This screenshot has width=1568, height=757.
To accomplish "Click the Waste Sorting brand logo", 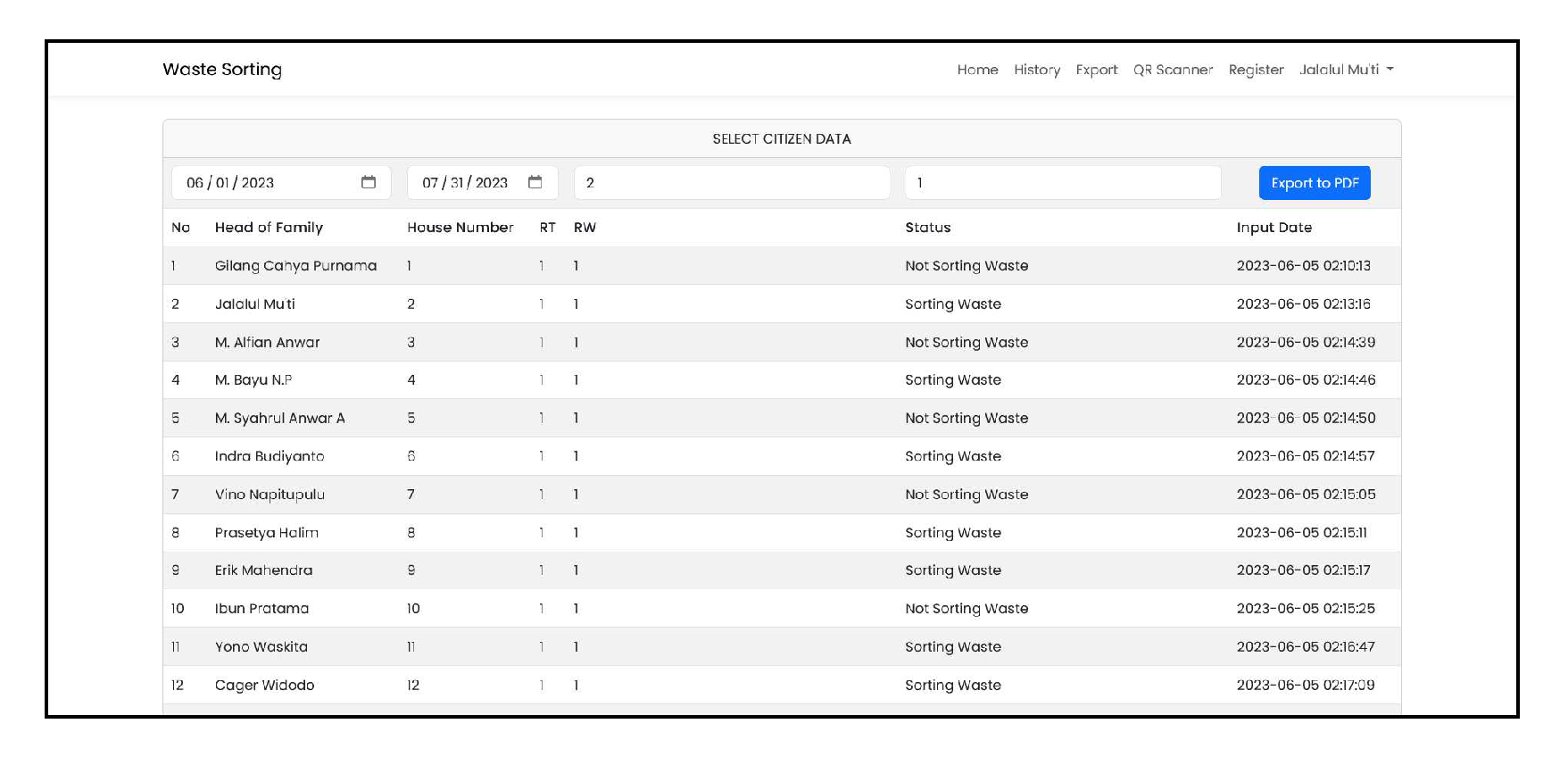I will click(222, 70).
